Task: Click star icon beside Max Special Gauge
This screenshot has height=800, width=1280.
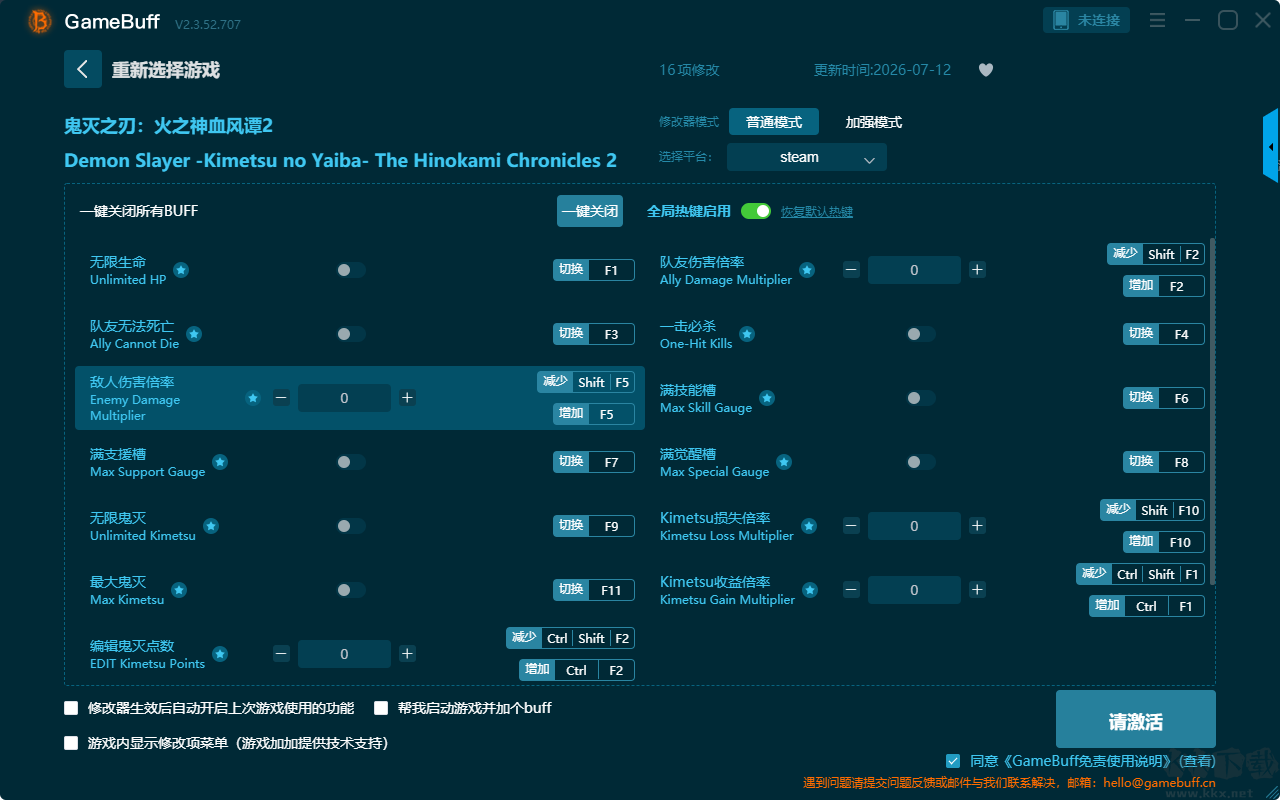Action: (x=784, y=462)
